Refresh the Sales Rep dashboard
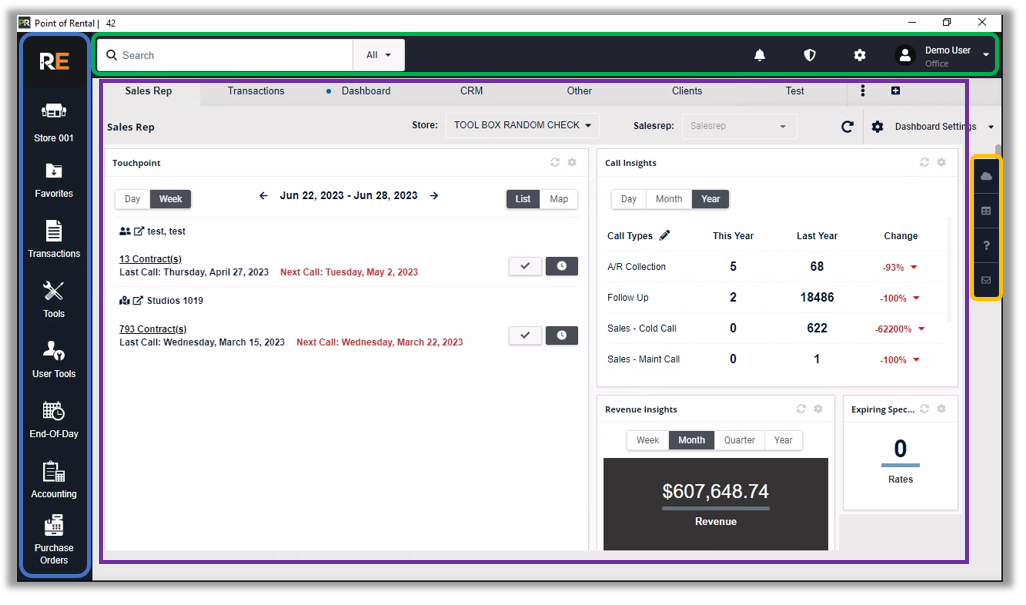The width and height of the screenshot is (1026, 605). [847, 127]
